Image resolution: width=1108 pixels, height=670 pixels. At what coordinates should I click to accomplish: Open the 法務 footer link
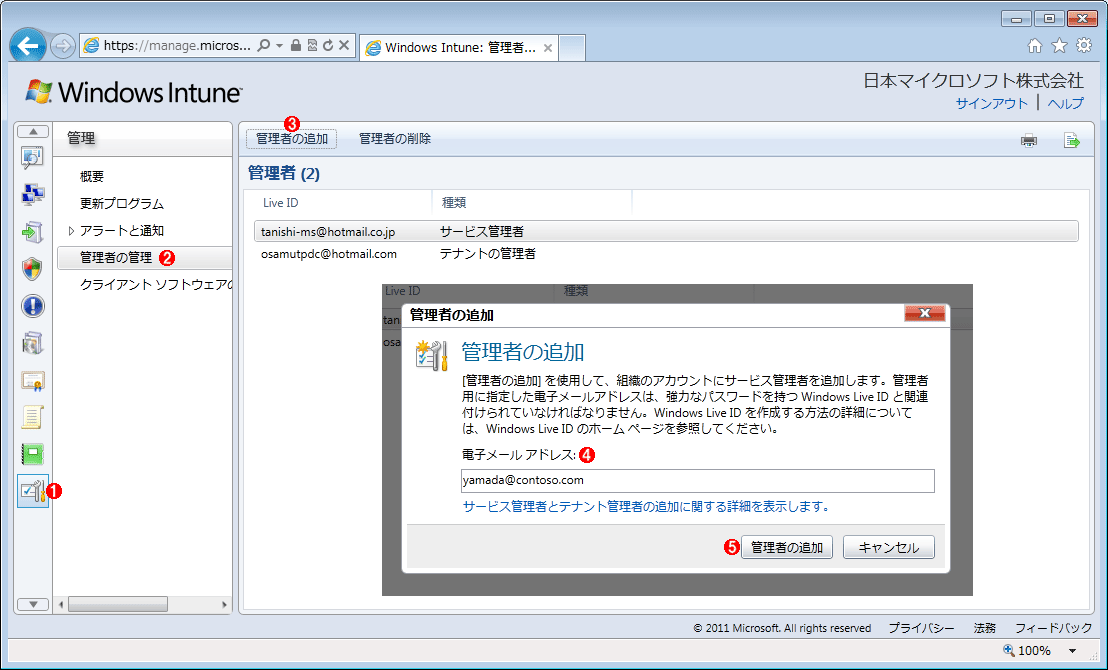pyautogui.click(x=984, y=628)
